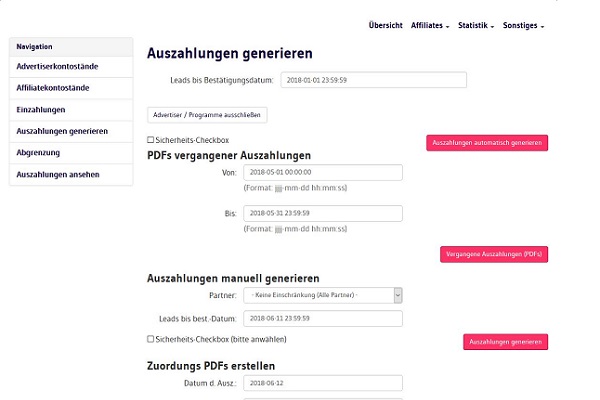Expand the Affiliates dropdown menu

430,25
